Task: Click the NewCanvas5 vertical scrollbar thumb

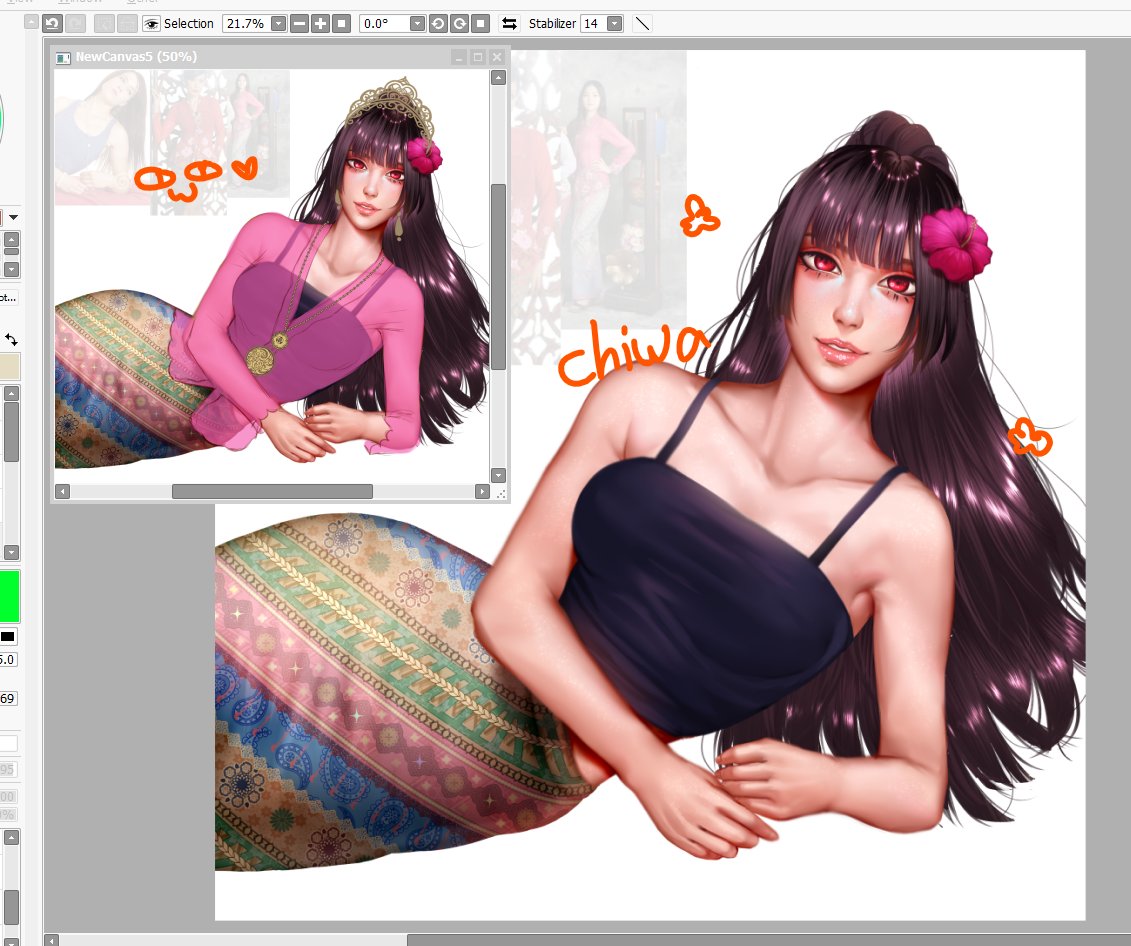Action: 498,277
